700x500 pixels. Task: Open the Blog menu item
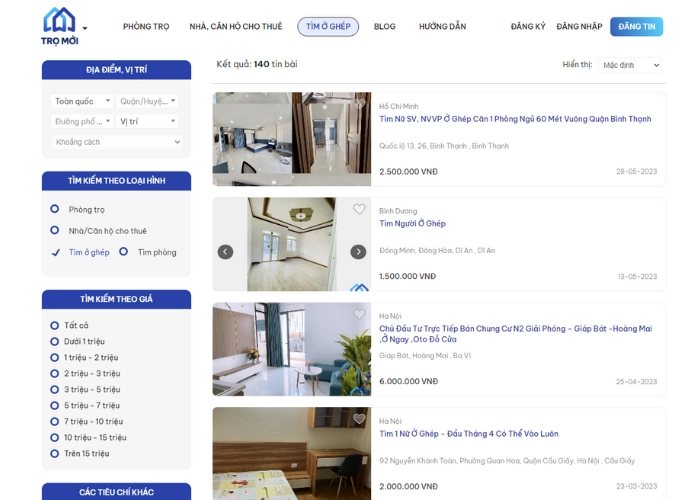[x=384, y=27]
